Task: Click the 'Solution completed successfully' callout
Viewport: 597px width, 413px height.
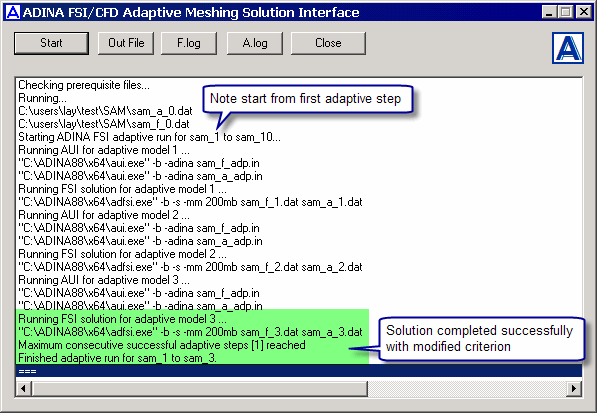Action: pyautogui.click(x=480, y=338)
